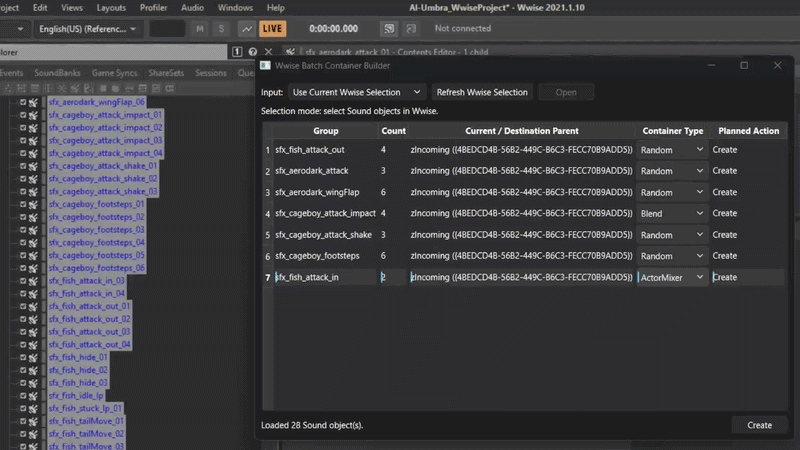
Task: Toggle the LIVE edit mode button
Action: point(272,29)
